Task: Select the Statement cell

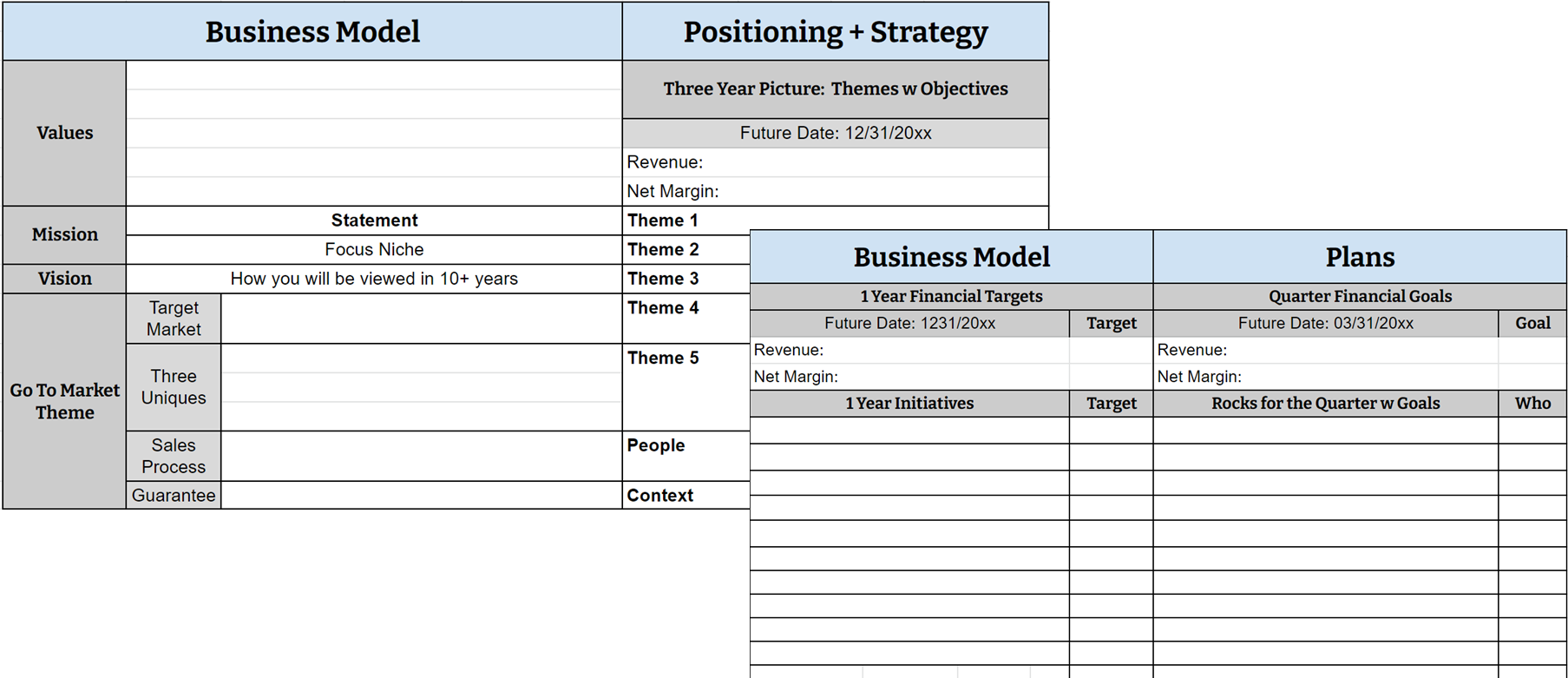Action: point(374,221)
